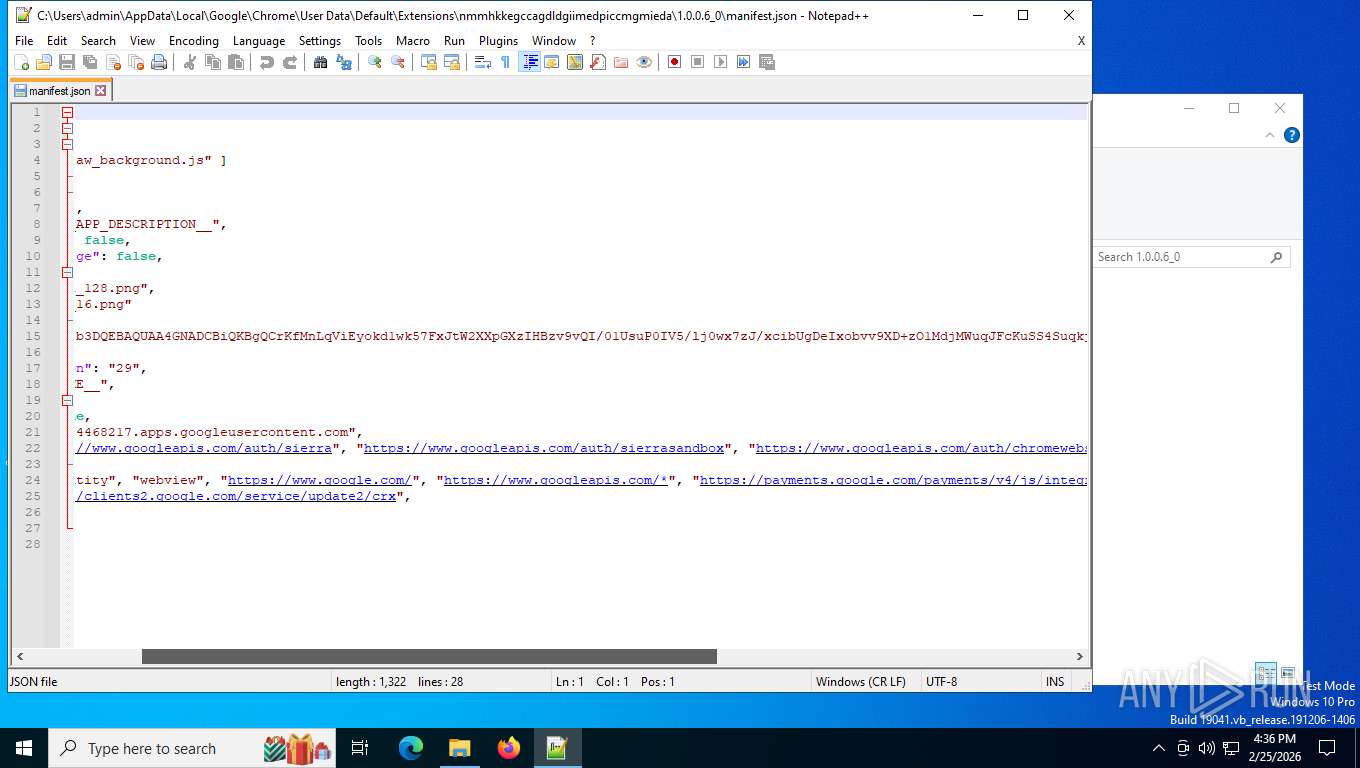
Task: Zoom in with toolbar magnifier
Action: click(374, 62)
